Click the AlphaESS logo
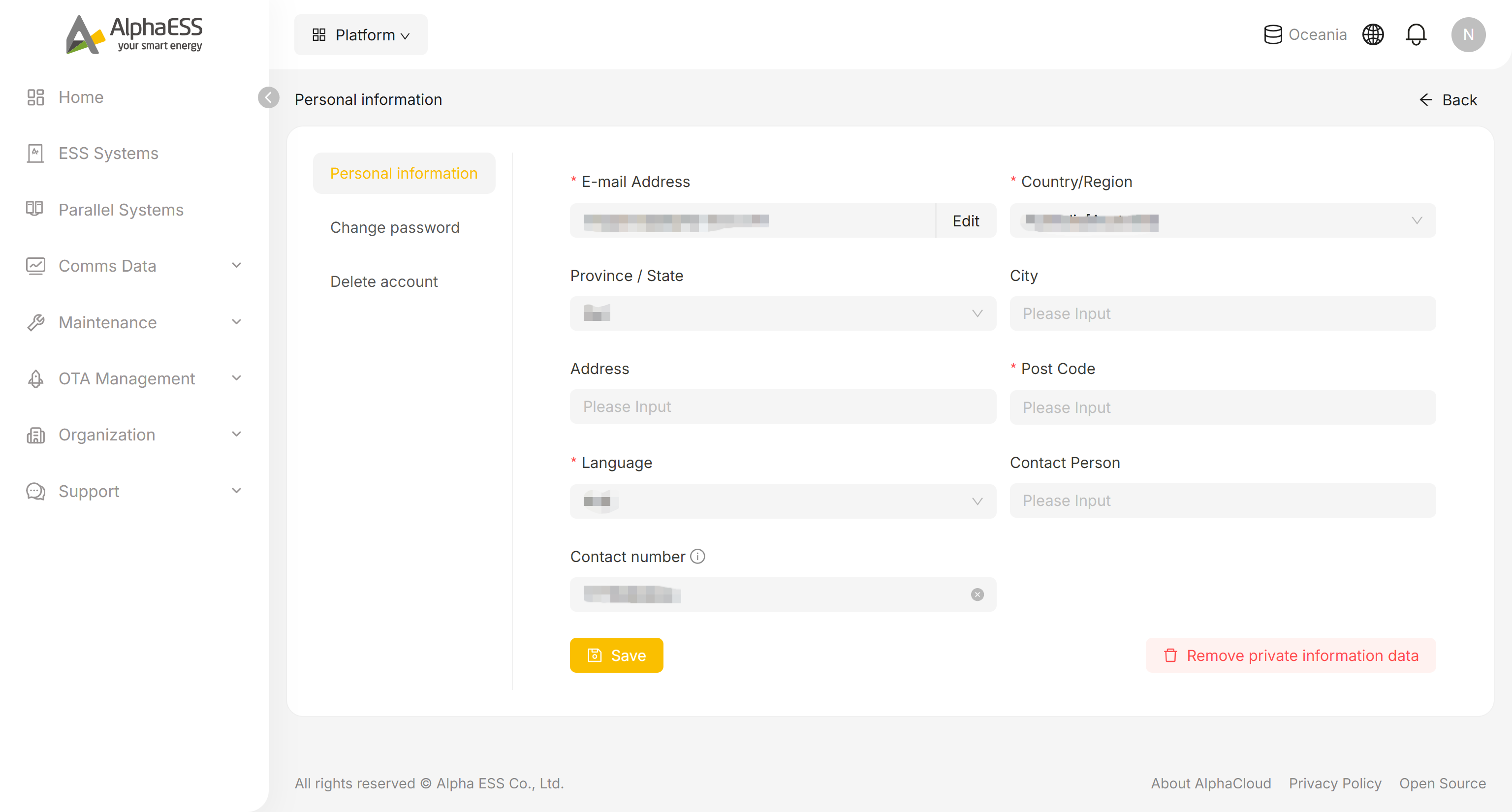The width and height of the screenshot is (1512, 812). pos(134,34)
